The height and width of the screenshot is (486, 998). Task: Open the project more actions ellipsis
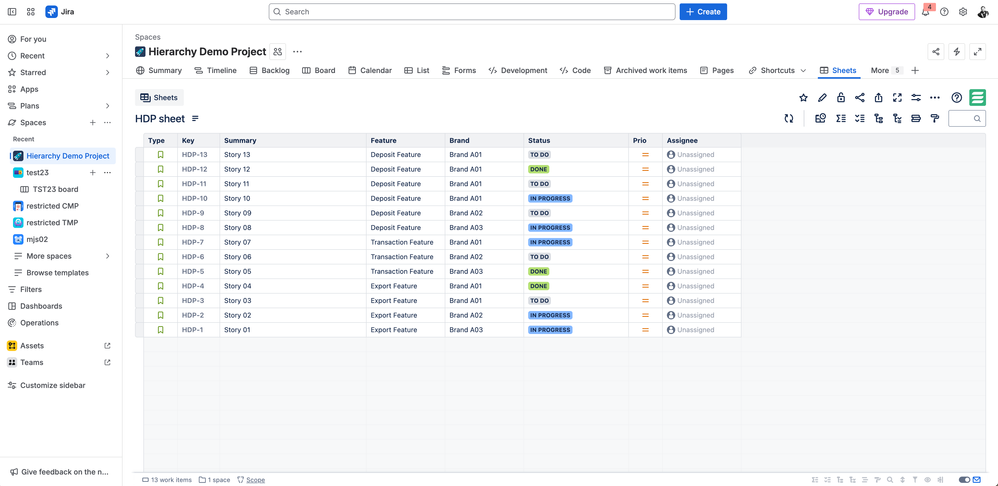[297, 52]
